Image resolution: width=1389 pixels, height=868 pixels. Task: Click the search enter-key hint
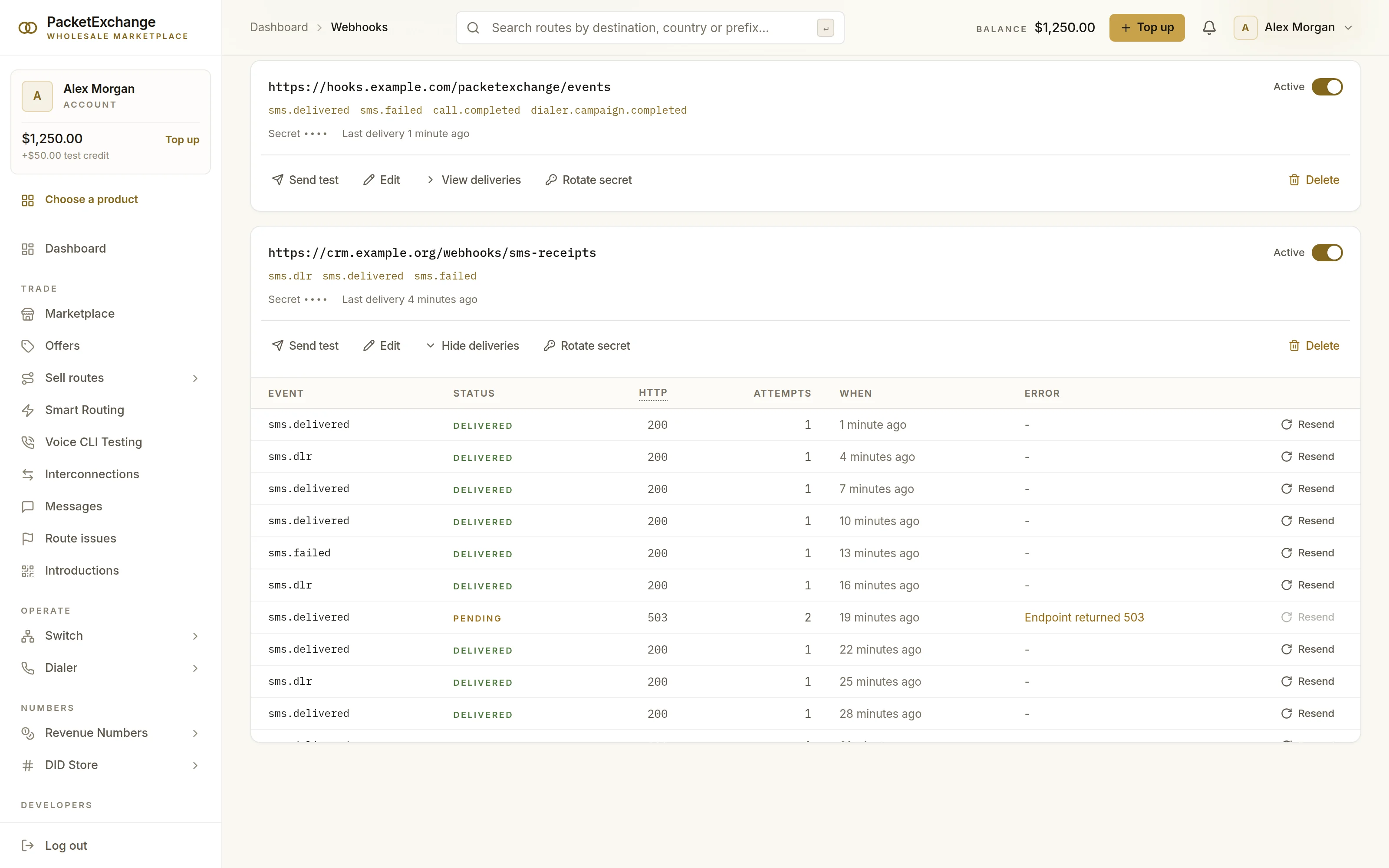point(825,27)
